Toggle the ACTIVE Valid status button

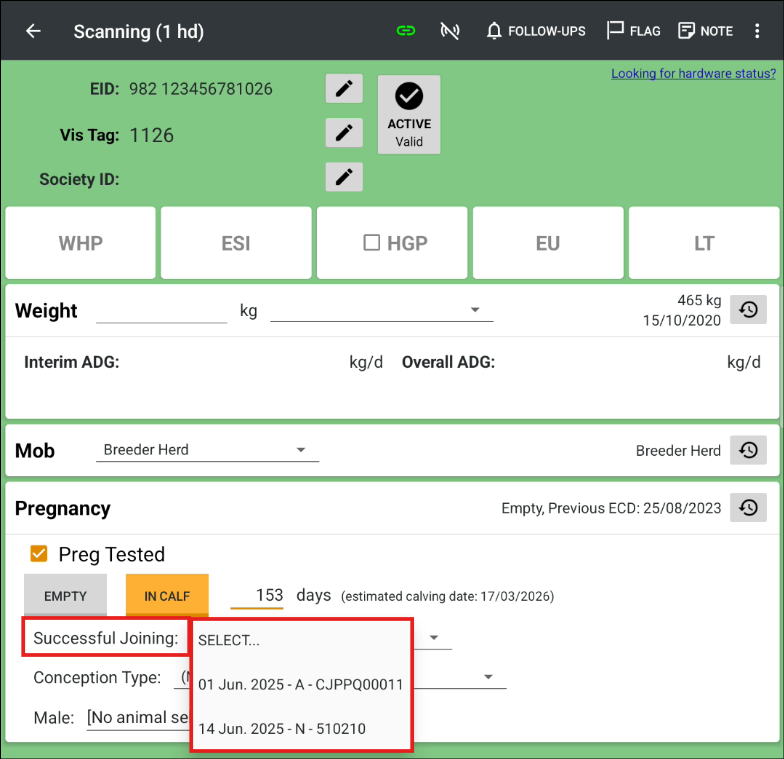tap(409, 116)
